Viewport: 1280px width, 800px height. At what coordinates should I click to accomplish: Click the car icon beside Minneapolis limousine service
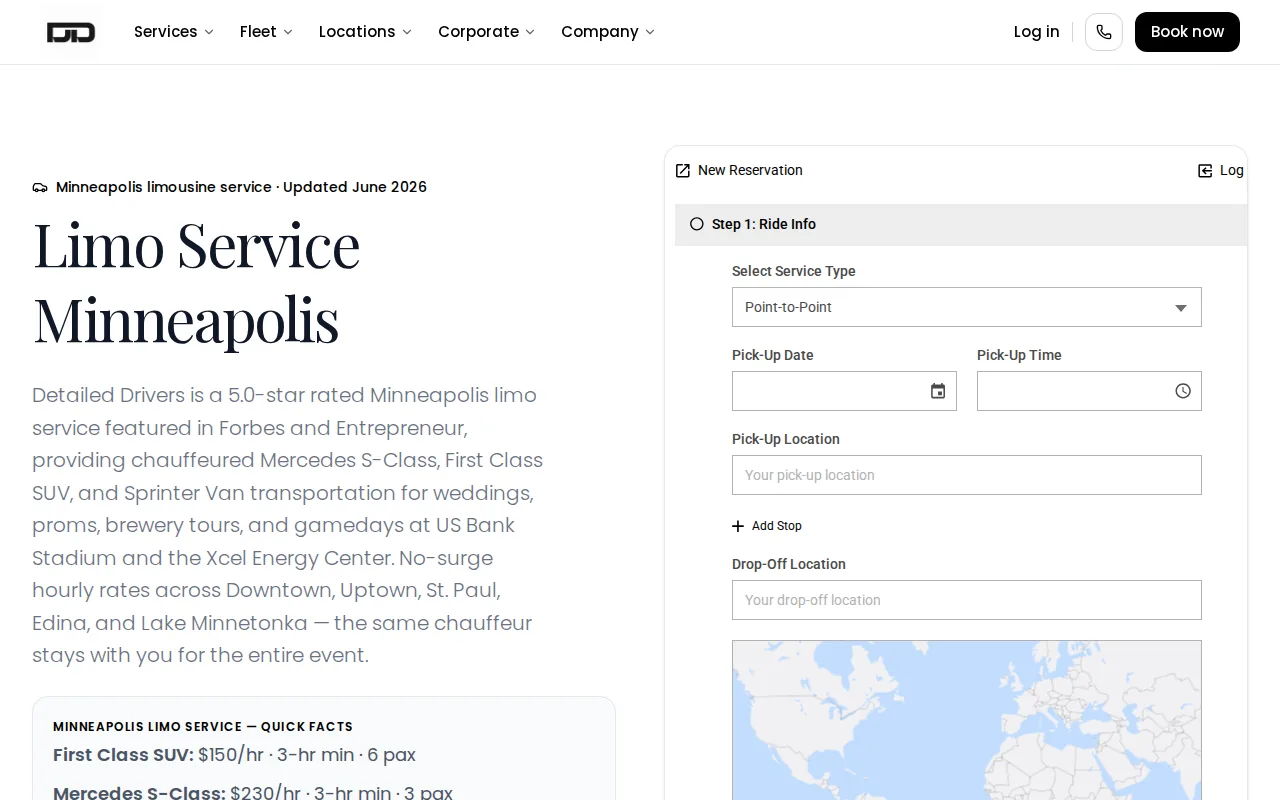coord(40,187)
